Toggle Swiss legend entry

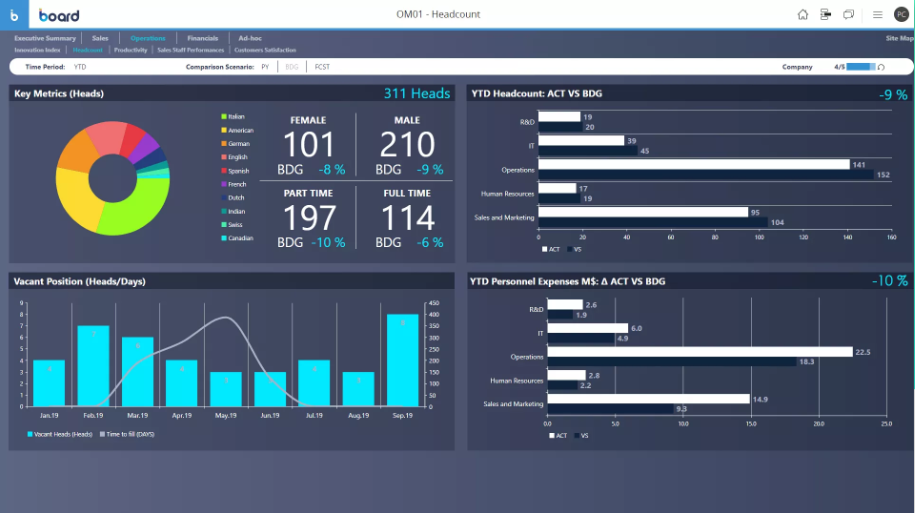pos(232,225)
